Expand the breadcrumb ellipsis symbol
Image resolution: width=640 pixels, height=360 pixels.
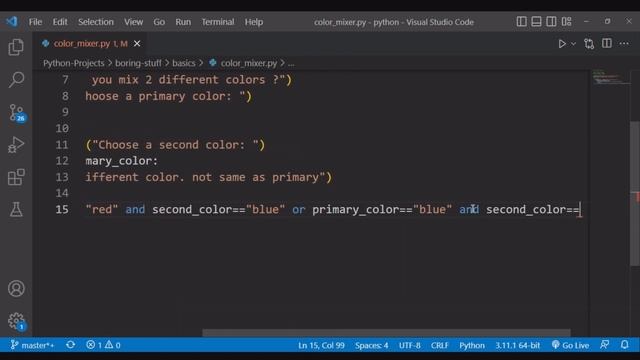(x=291, y=63)
